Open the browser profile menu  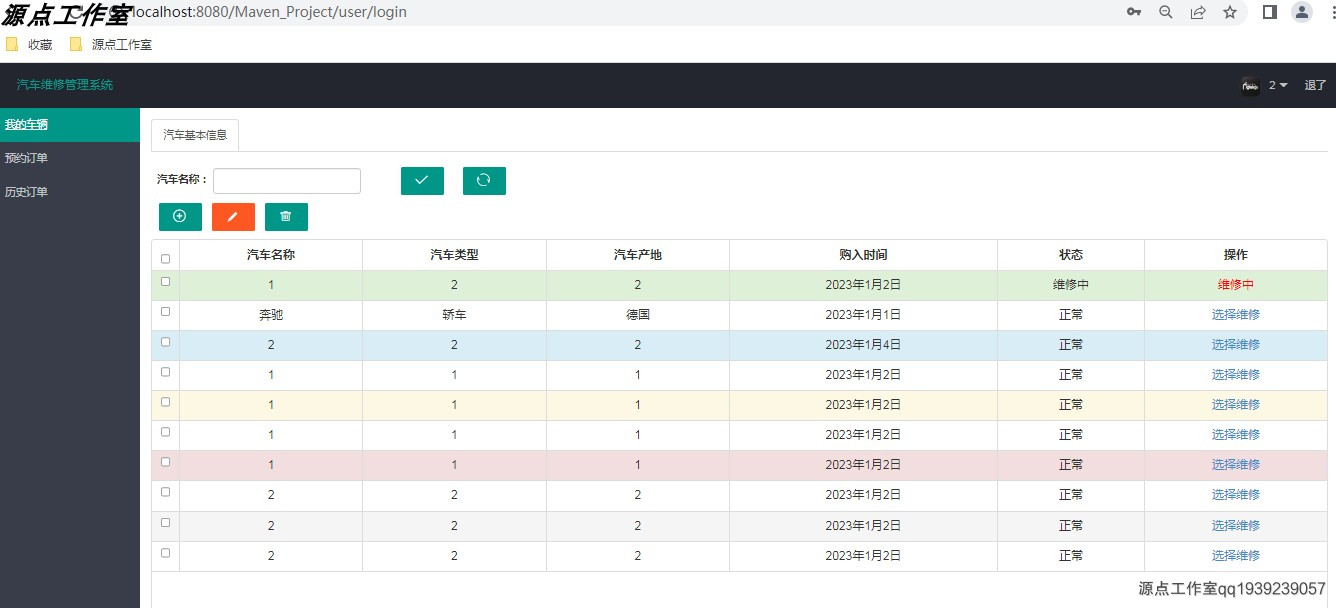(1301, 12)
